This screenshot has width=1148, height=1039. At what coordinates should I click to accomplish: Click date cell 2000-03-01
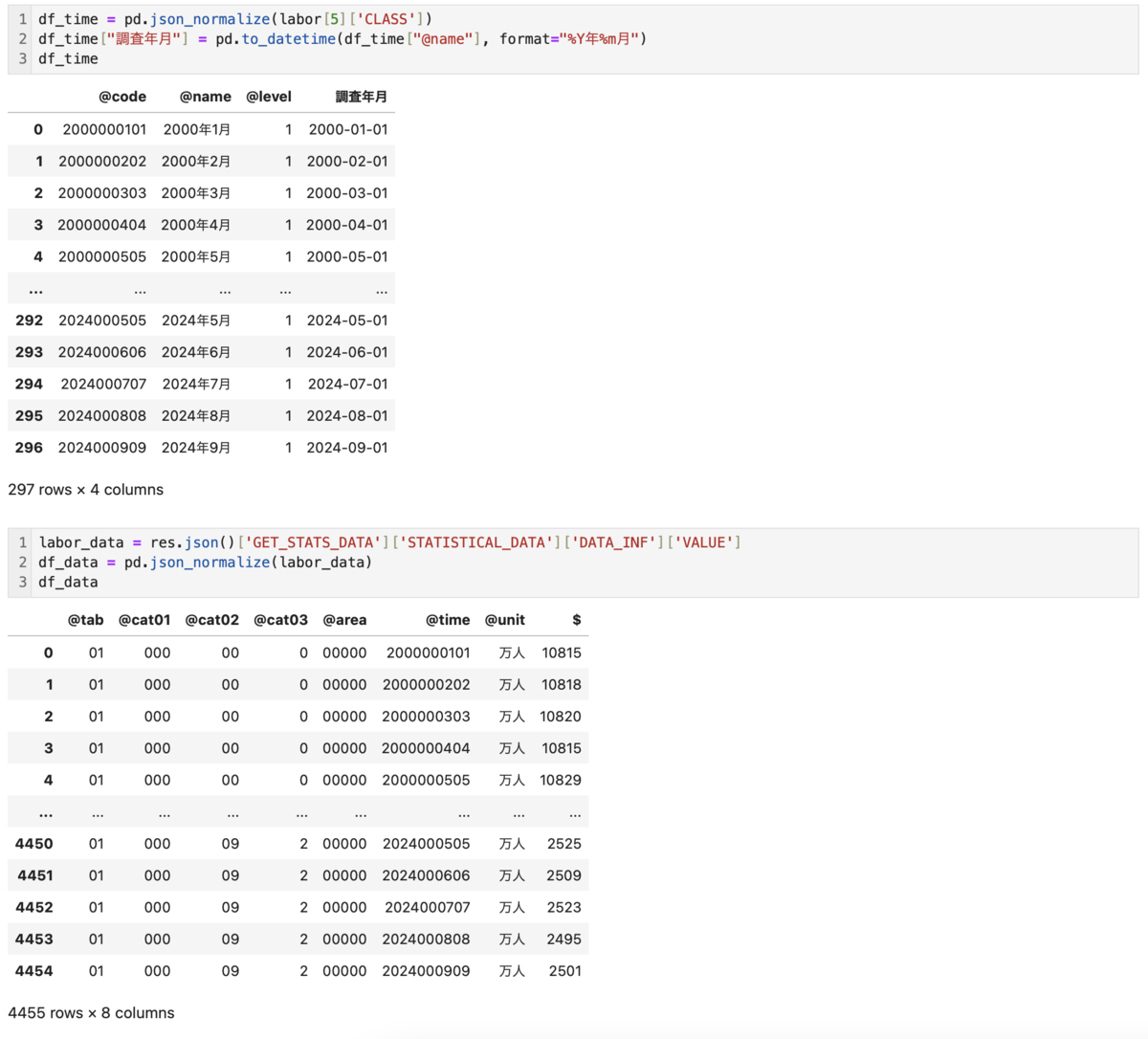(x=347, y=193)
